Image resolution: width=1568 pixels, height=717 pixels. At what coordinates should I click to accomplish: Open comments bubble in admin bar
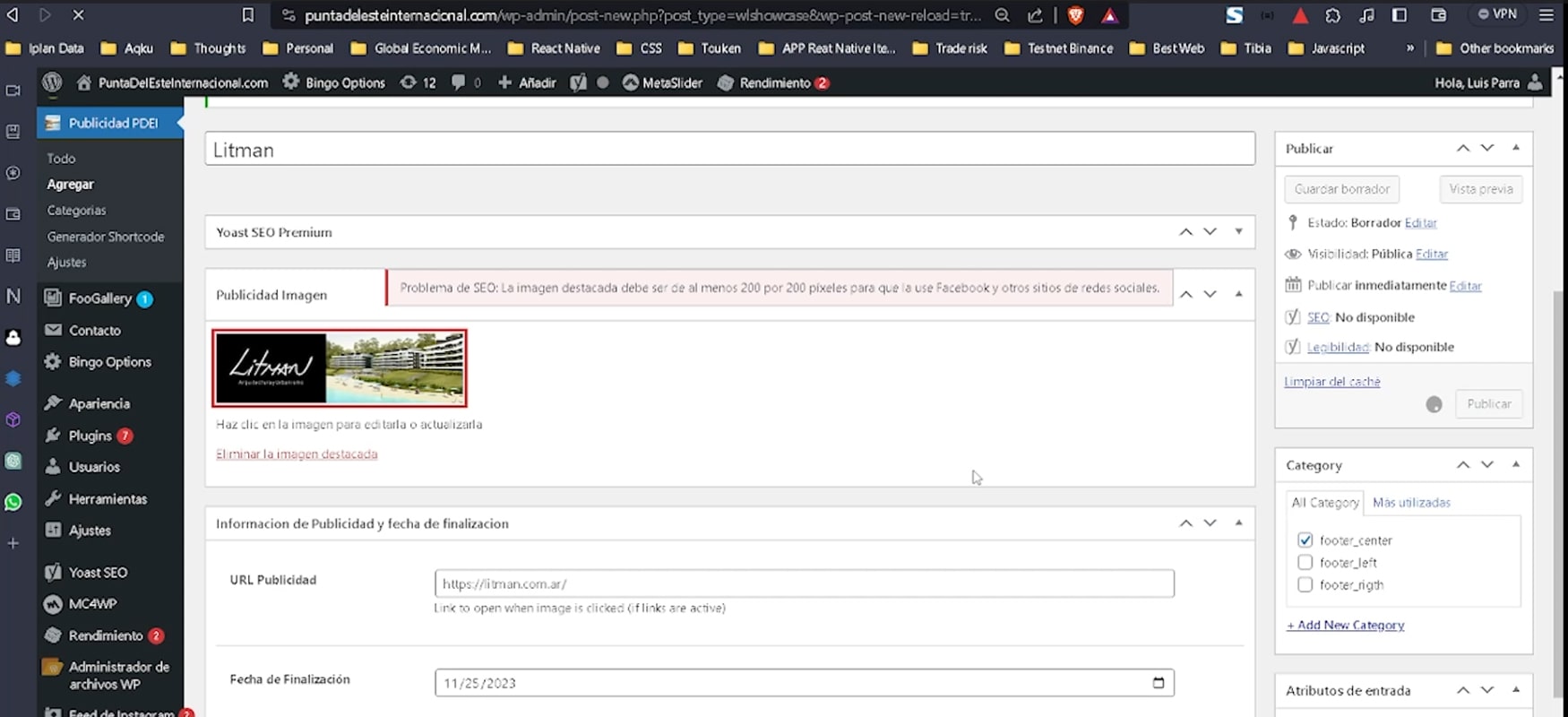[x=466, y=82]
